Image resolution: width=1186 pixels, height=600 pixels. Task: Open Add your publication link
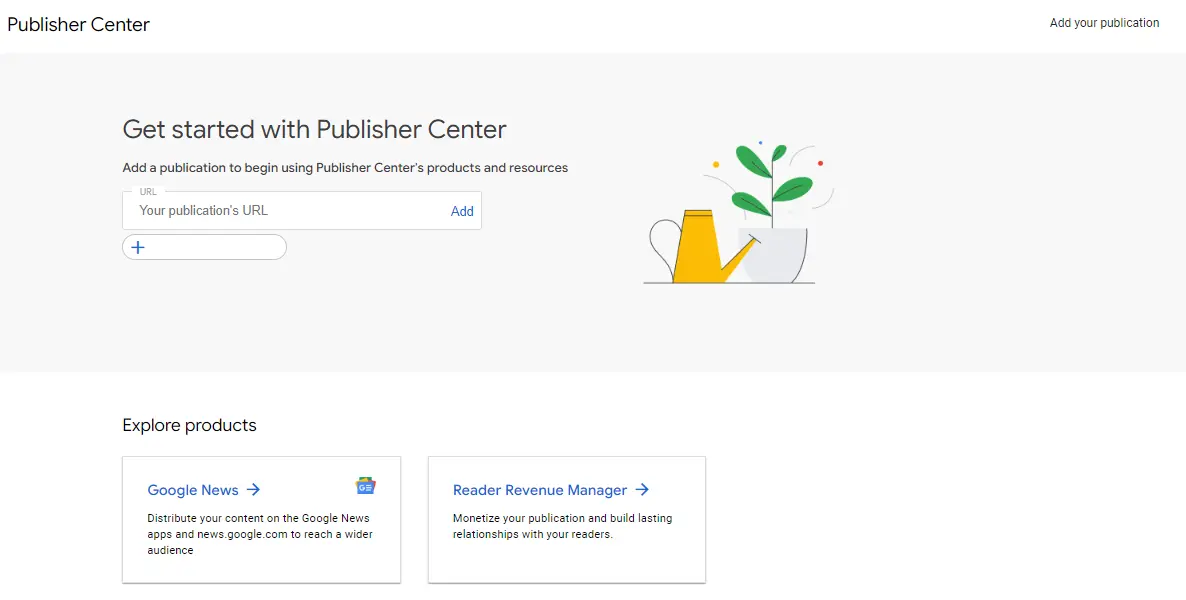pyautogui.click(x=1104, y=23)
